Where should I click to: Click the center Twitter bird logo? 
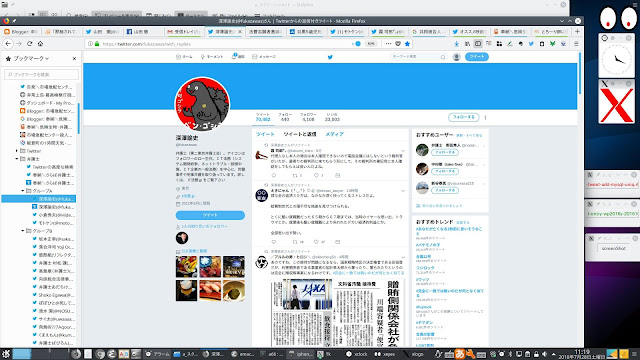coord(330,57)
